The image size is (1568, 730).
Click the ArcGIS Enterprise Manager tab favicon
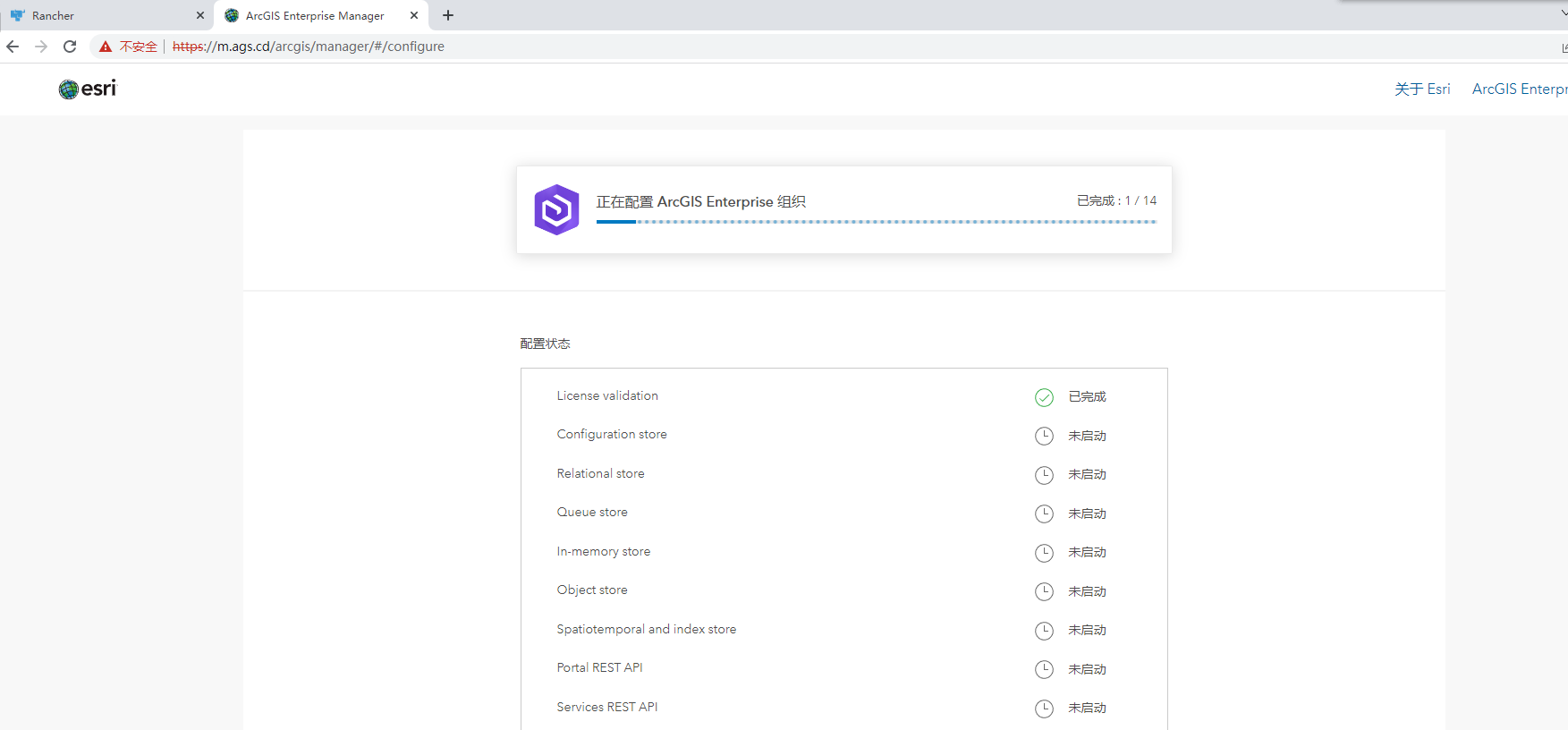coord(232,15)
